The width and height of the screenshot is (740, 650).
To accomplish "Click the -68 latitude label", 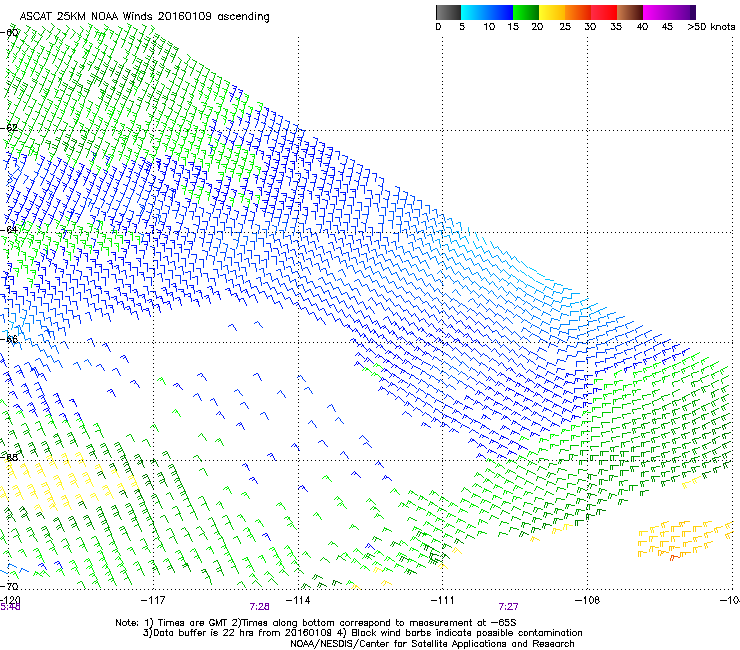I will [9, 457].
